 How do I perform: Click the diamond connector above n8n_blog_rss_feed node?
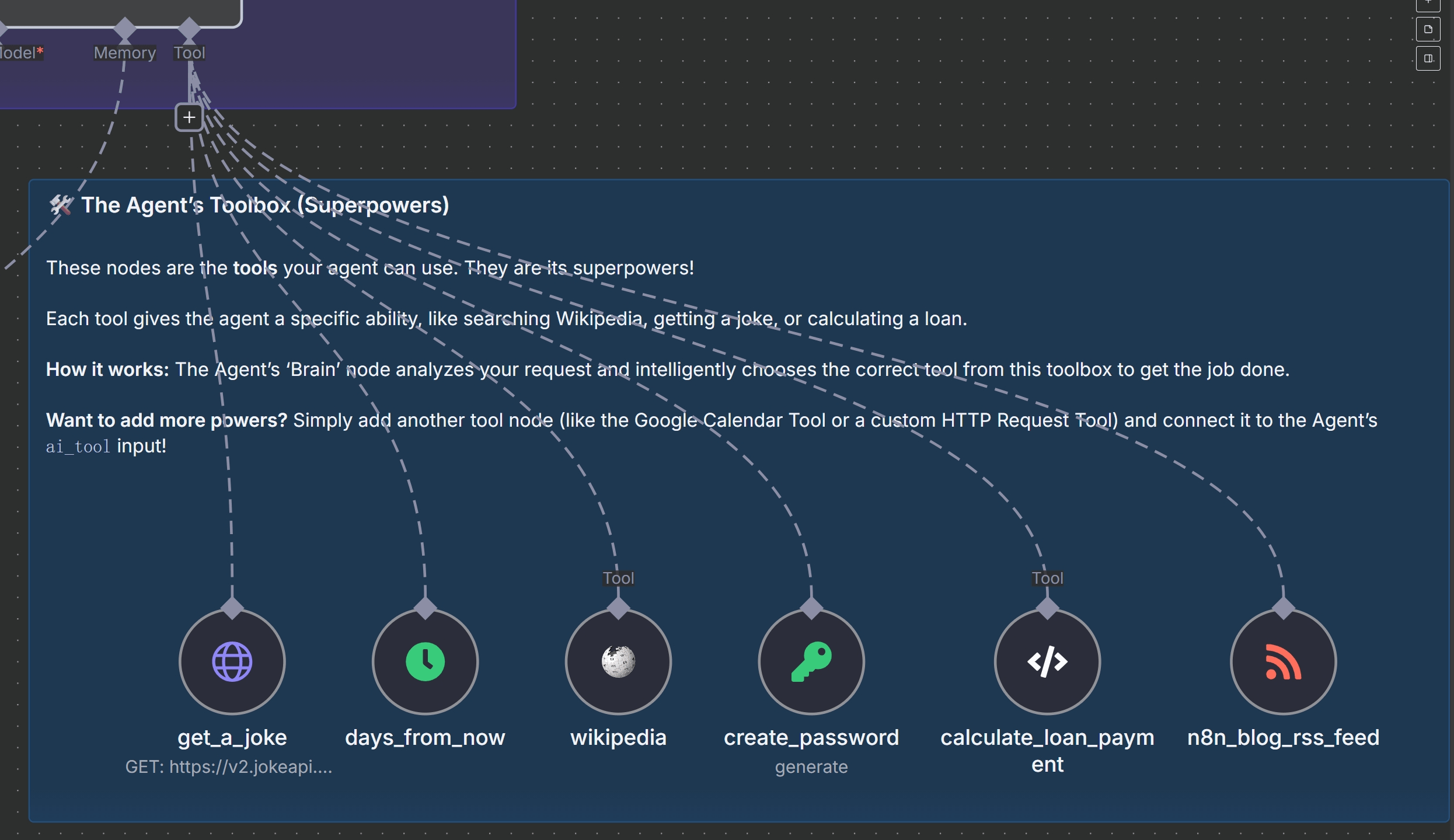coord(1283,608)
